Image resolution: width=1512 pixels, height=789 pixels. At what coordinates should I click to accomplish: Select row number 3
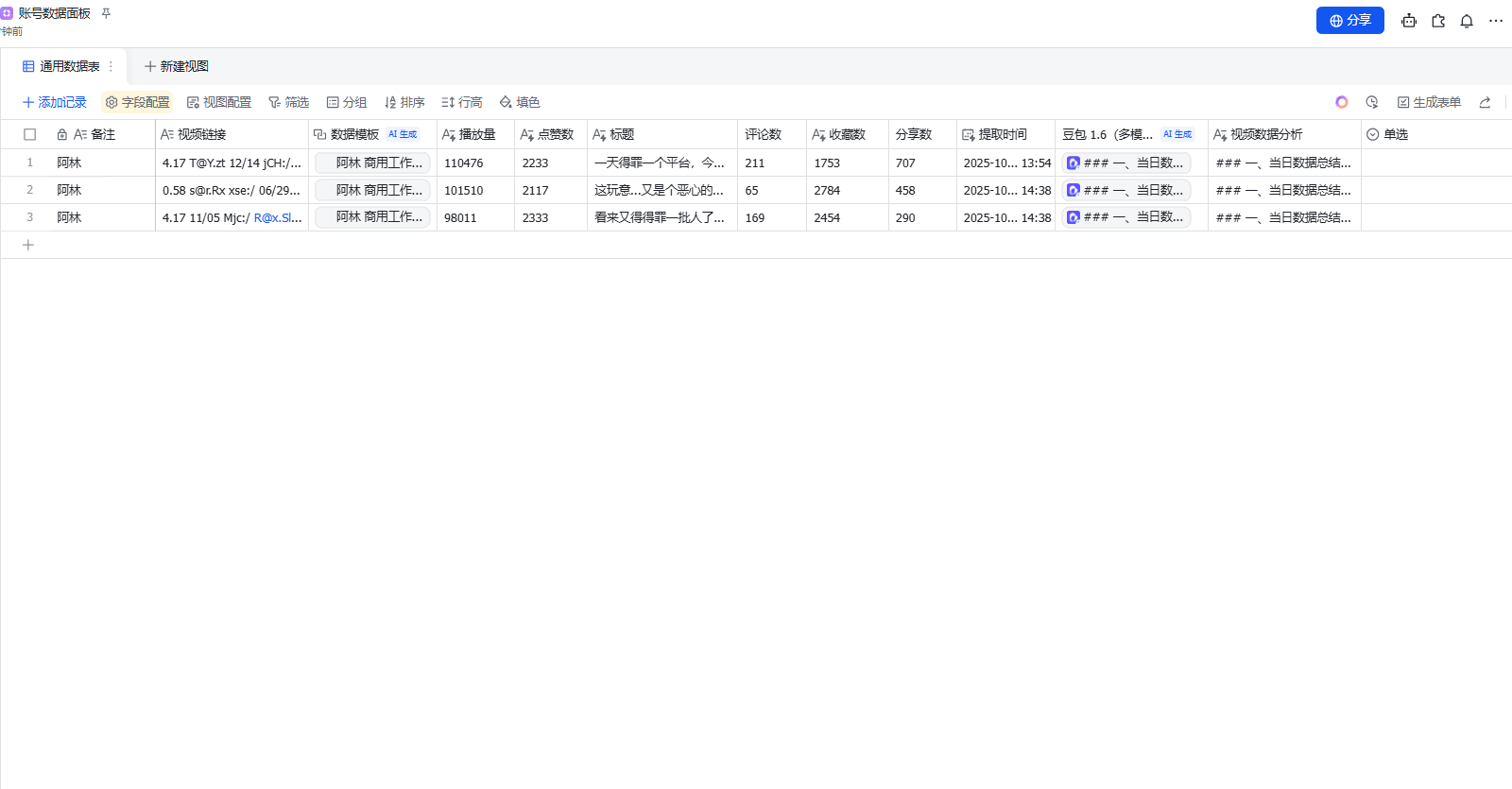pyautogui.click(x=29, y=217)
